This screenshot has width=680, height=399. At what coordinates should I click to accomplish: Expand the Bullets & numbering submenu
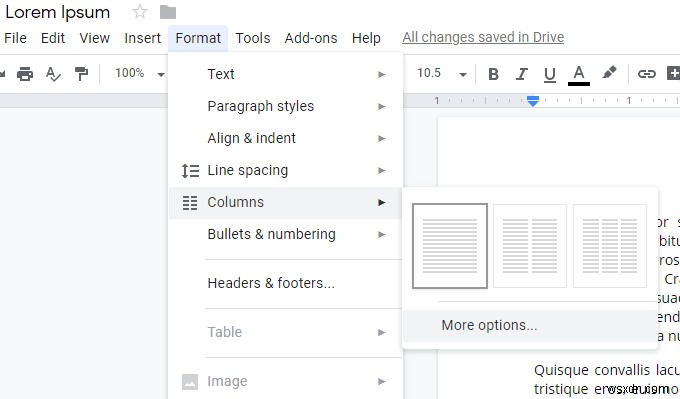(285, 235)
